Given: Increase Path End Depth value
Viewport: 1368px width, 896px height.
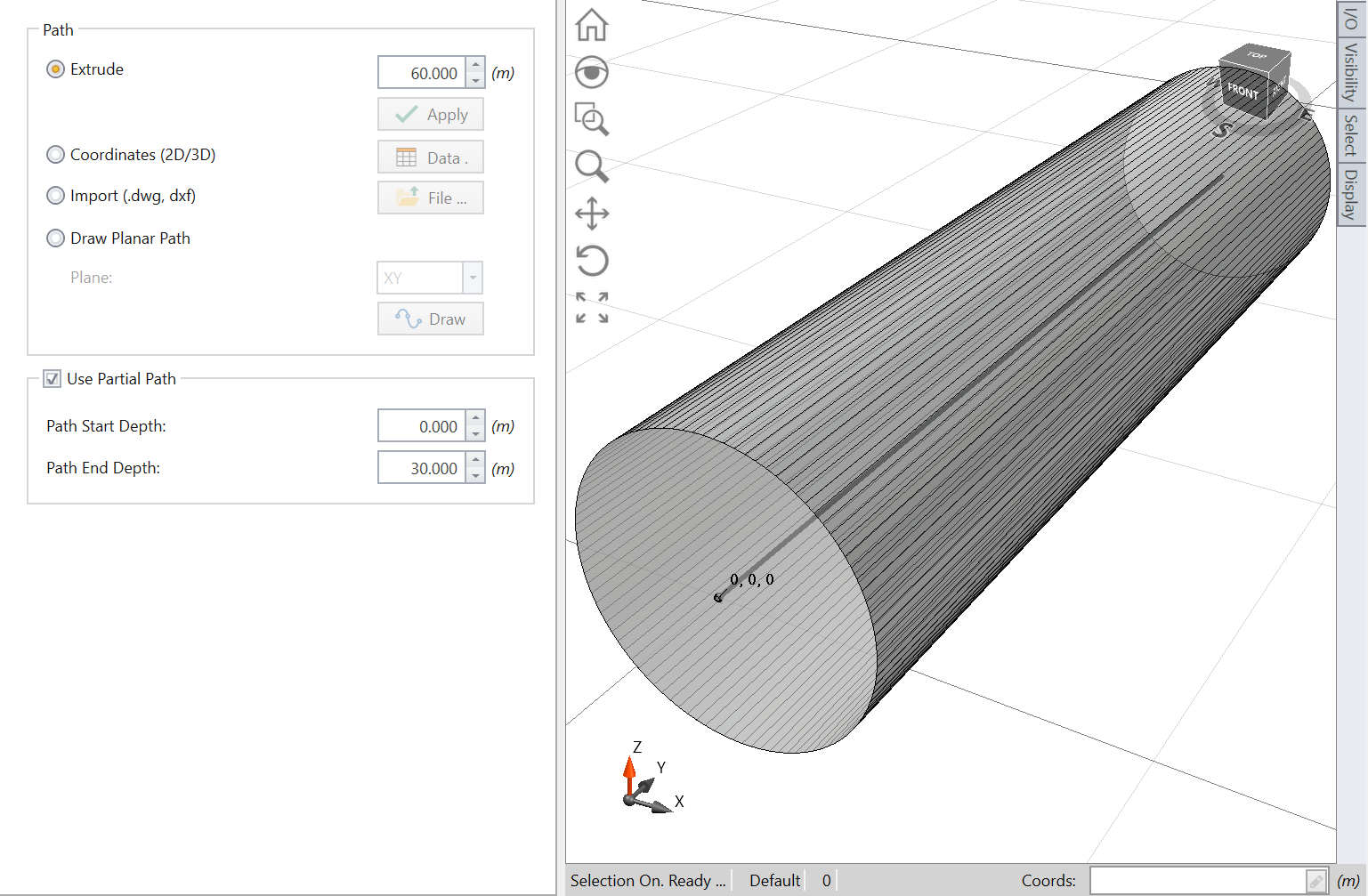Looking at the screenshot, I should pos(476,460).
